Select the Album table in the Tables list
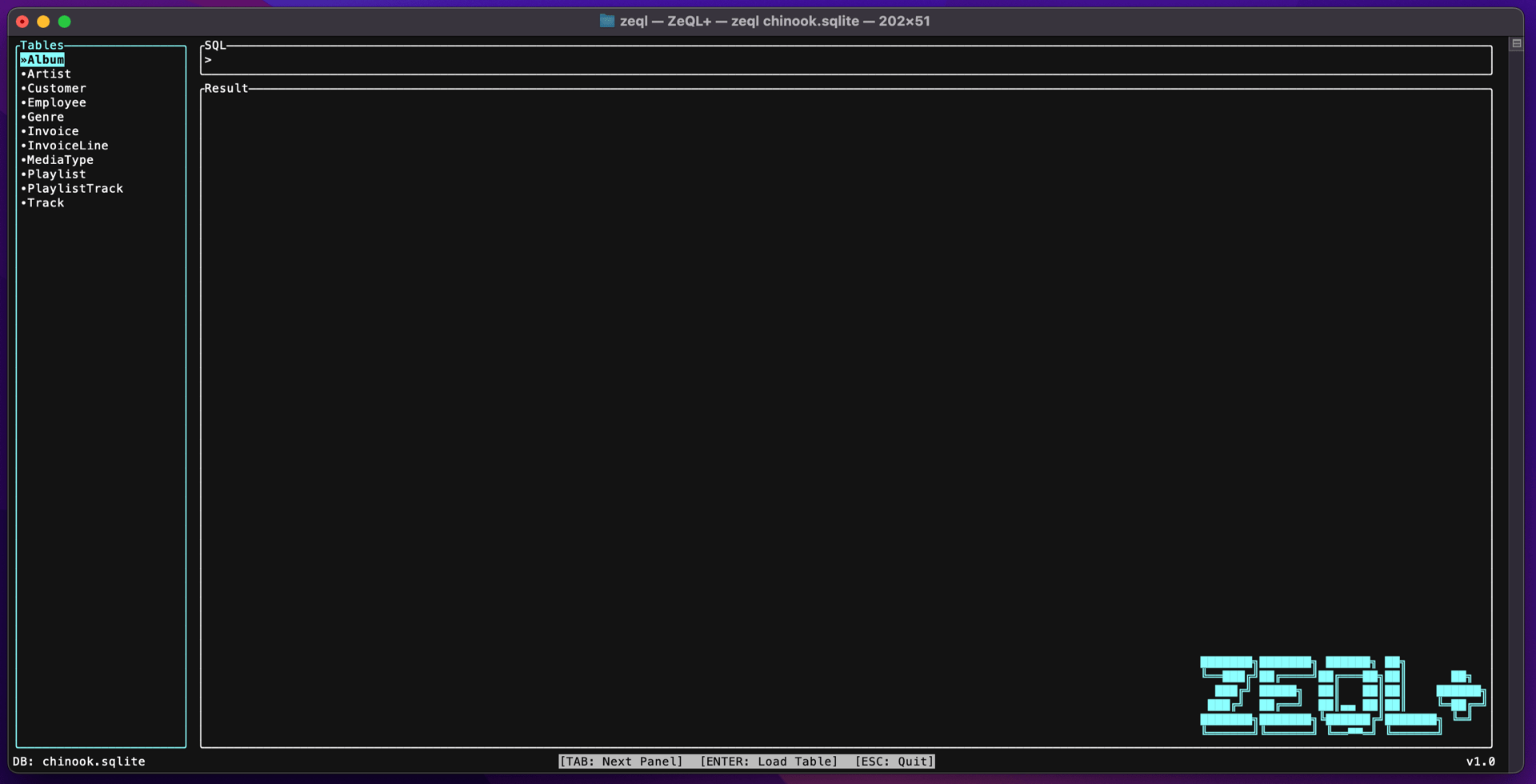The image size is (1536, 784). [42, 60]
